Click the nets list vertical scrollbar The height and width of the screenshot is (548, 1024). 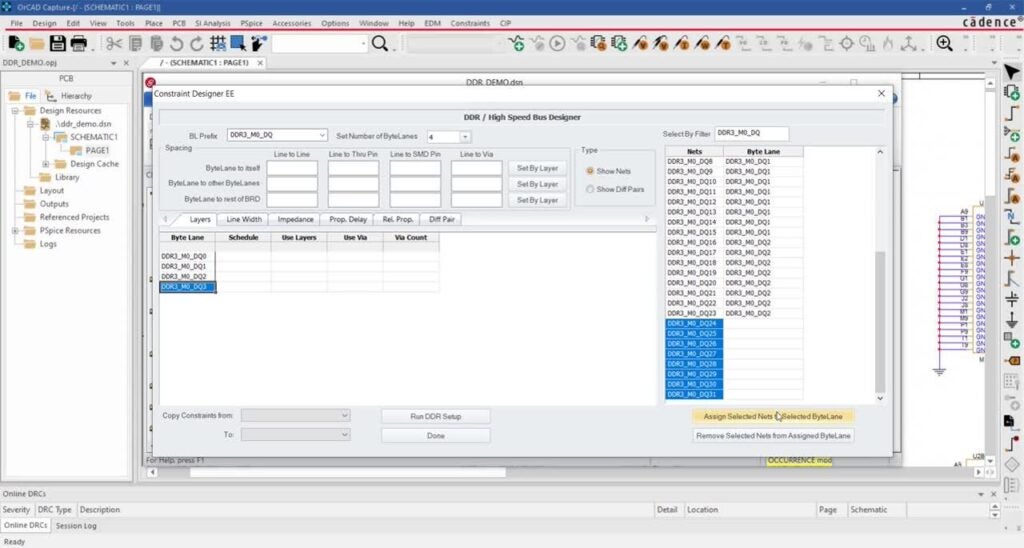880,320
